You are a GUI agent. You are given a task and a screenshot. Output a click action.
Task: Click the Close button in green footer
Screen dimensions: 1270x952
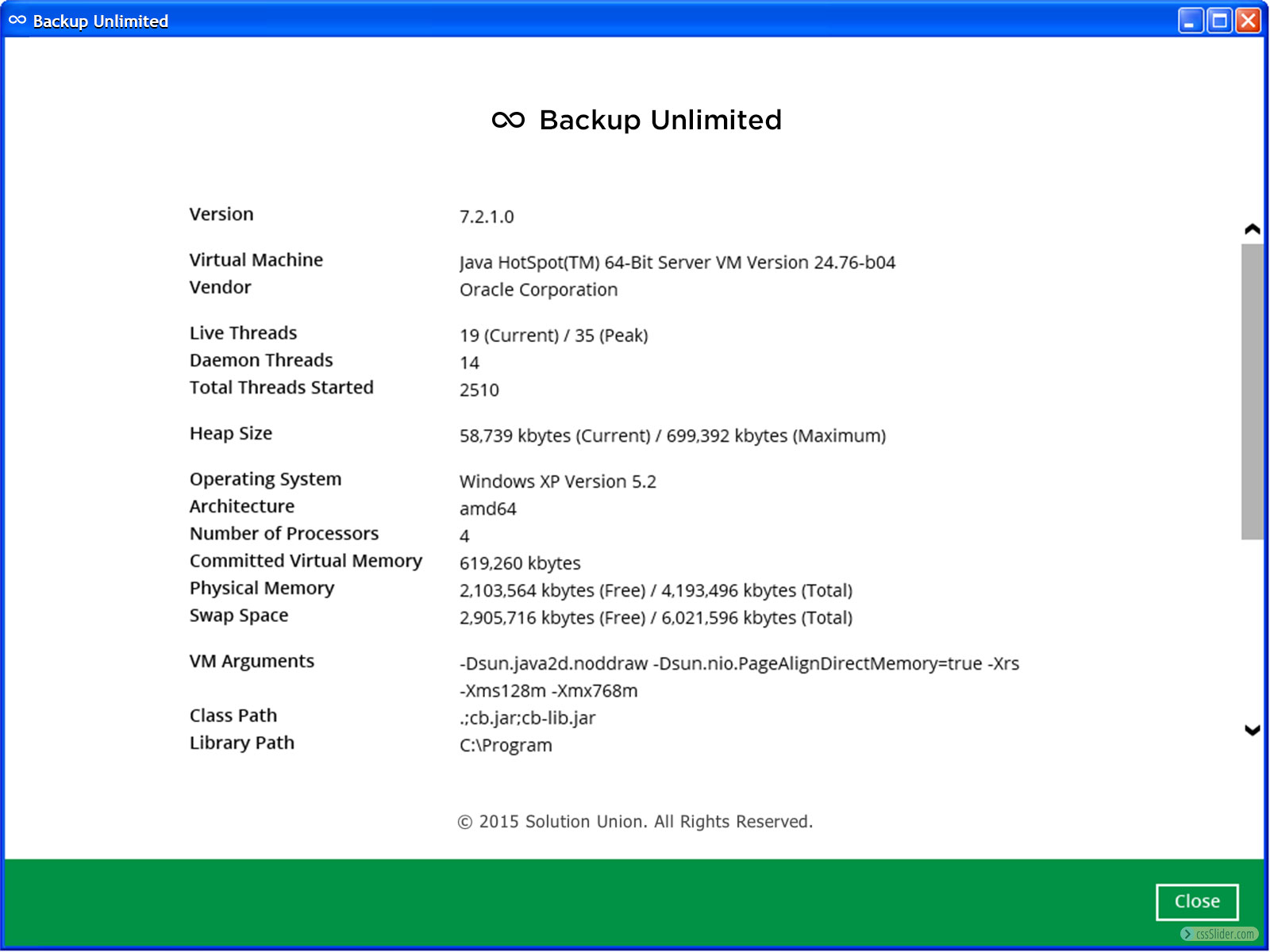1196,901
